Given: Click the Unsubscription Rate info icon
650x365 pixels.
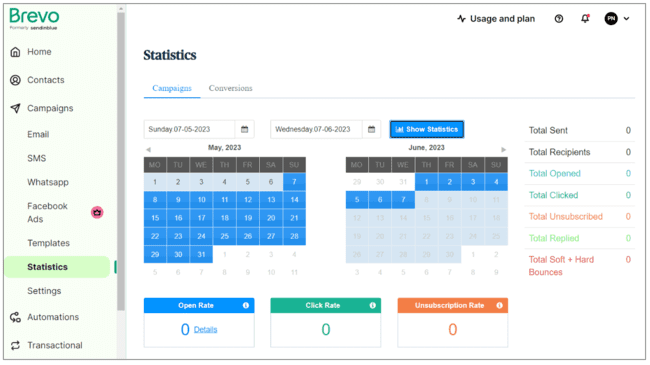Looking at the screenshot, I should tap(500, 306).
